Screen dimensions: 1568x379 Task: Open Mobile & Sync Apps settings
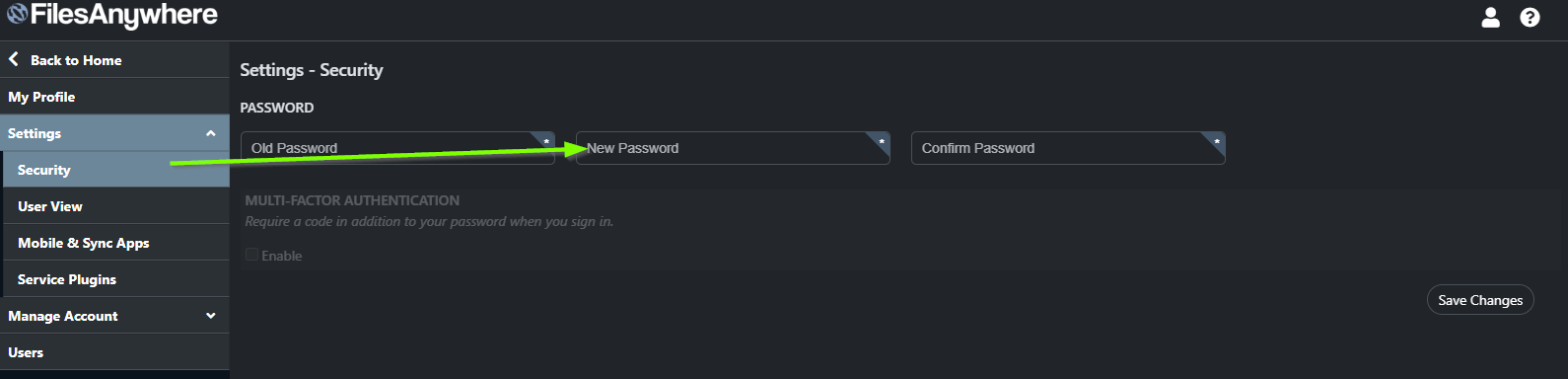pyautogui.click(x=116, y=243)
